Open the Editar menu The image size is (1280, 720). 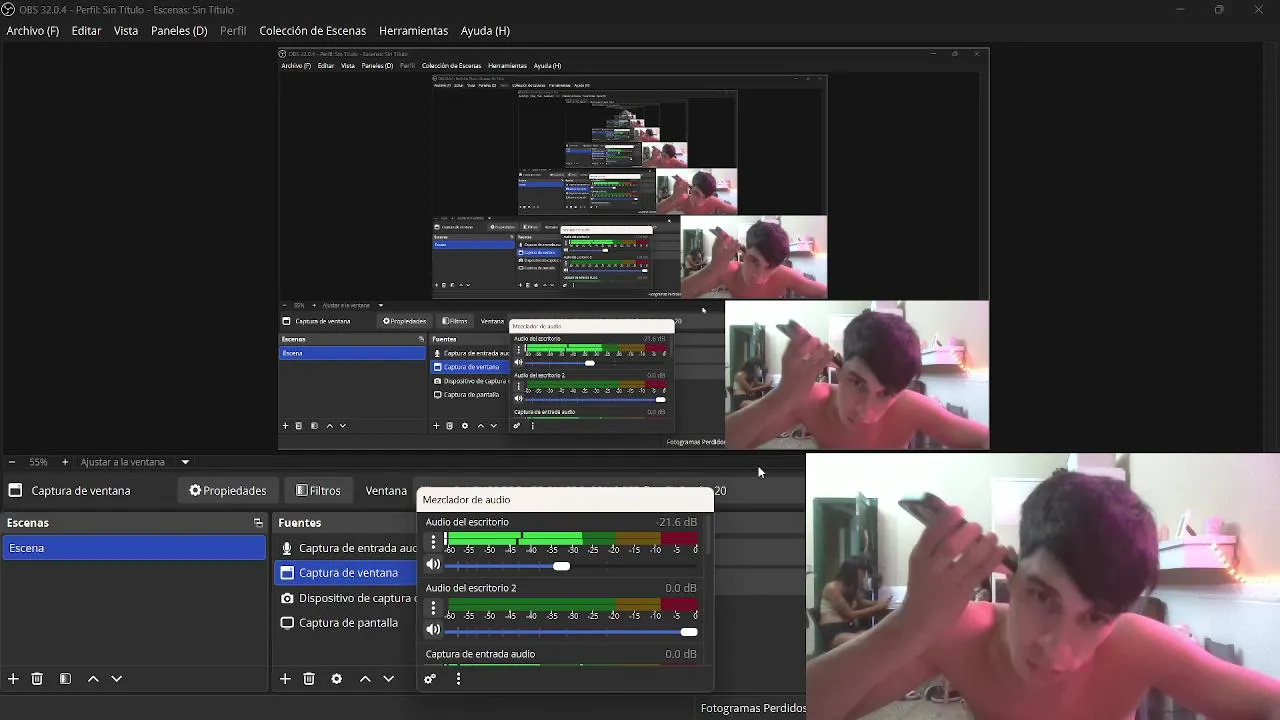point(86,31)
